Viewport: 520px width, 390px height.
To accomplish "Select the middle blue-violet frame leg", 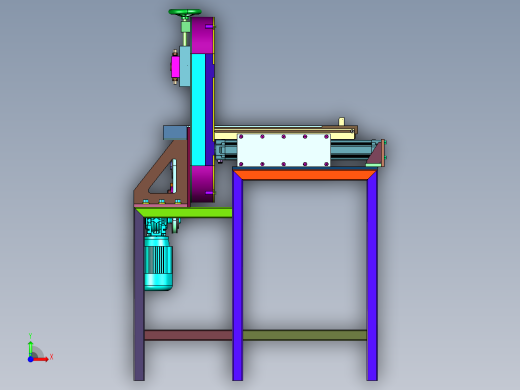I will coord(238,275).
